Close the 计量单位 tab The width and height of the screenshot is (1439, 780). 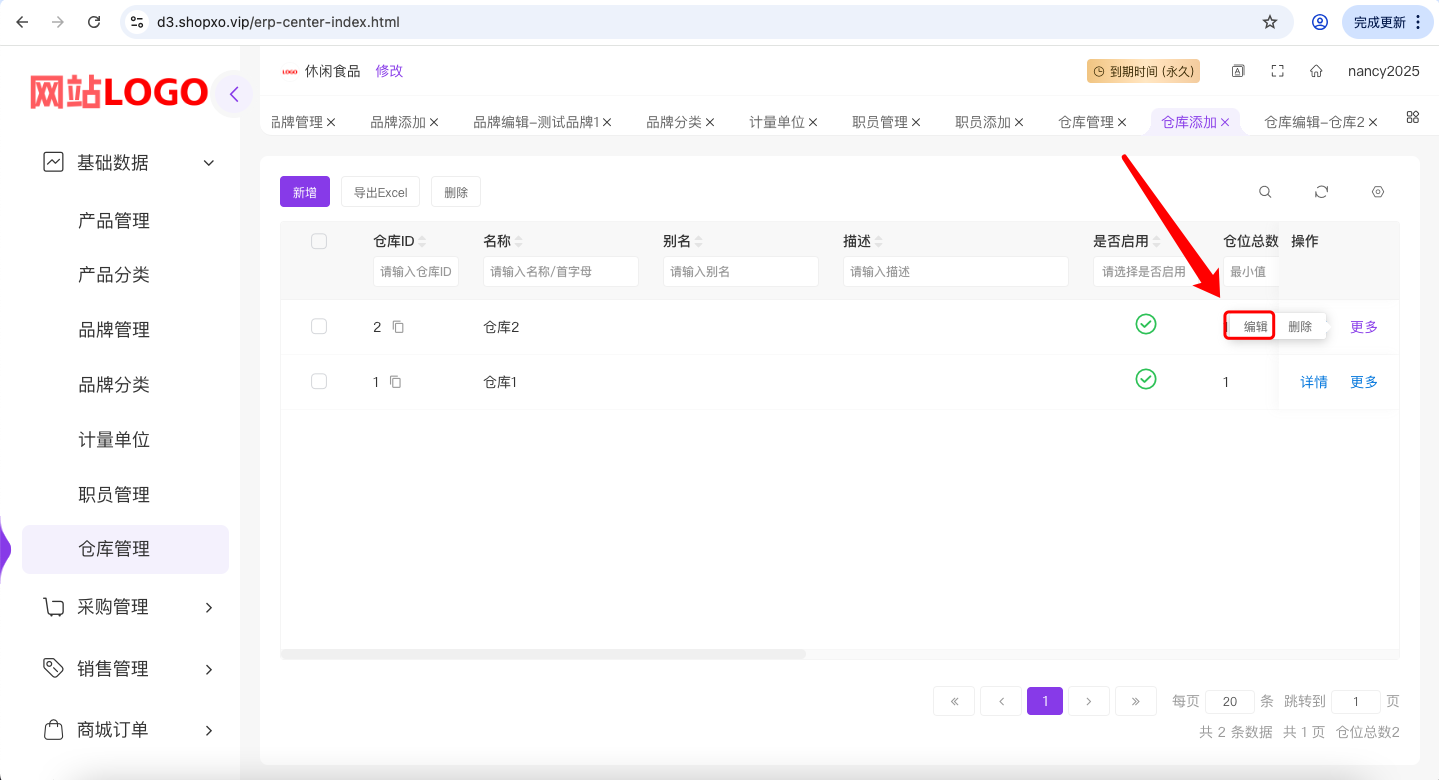[x=813, y=122]
